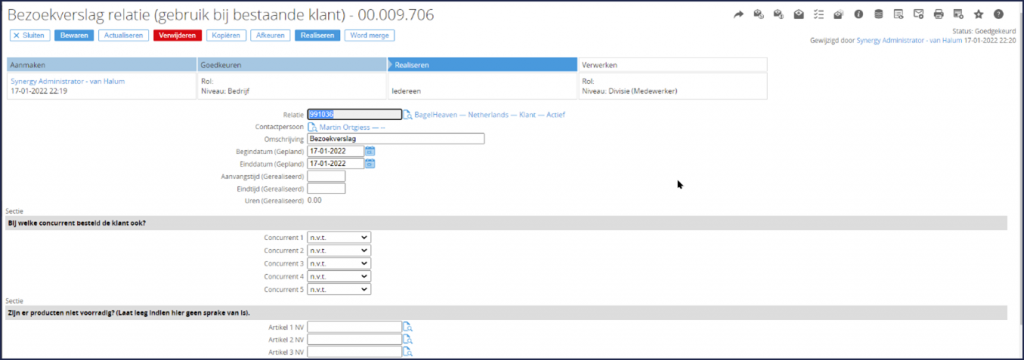The height and width of the screenshot is (360, 1024).
Task: Click the 'Bij welke concurrent besteld de klant ook?' header
Action: [76, 223]
